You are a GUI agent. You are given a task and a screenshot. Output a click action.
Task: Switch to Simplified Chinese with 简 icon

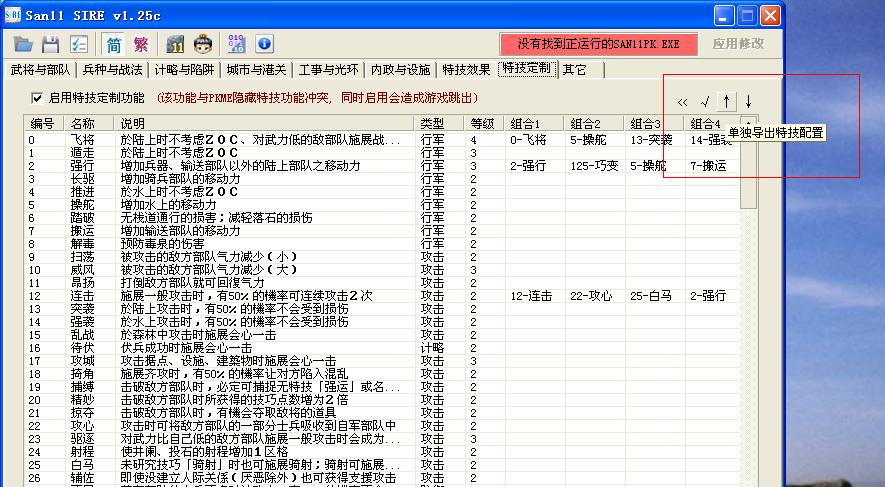pyautogui.click(x=113, y=44)
